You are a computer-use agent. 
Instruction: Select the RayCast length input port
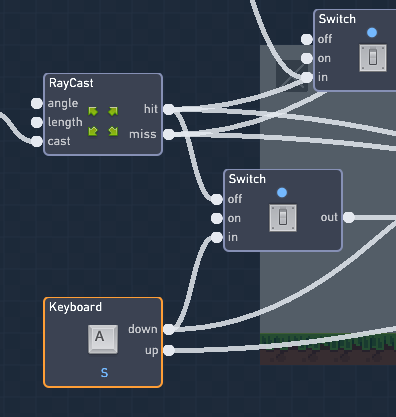point(37,122)
